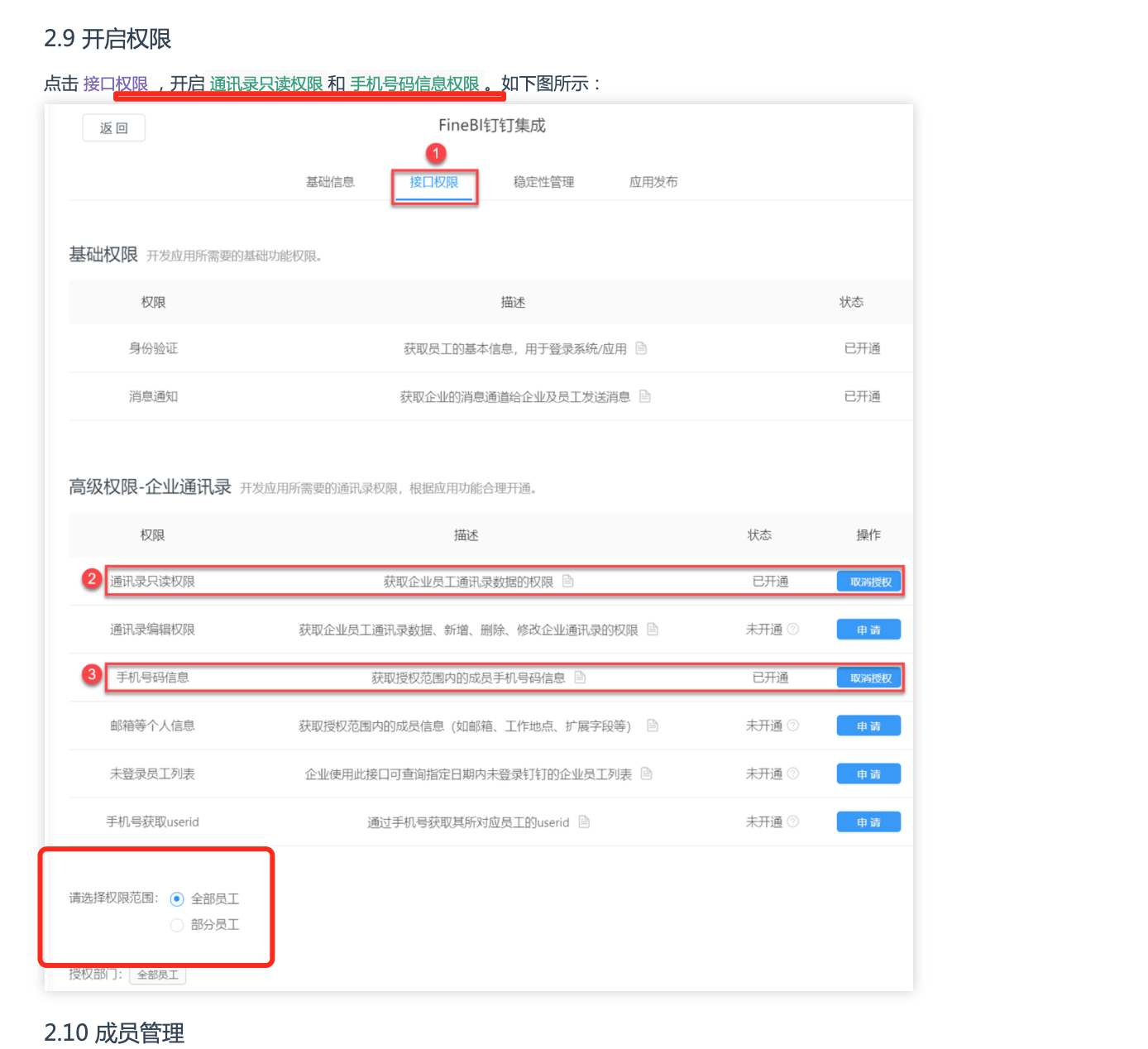Screen dimensions: 1148x1049
Task: Open document icon in 身份验证 row
Action: [x=641, y=348]
